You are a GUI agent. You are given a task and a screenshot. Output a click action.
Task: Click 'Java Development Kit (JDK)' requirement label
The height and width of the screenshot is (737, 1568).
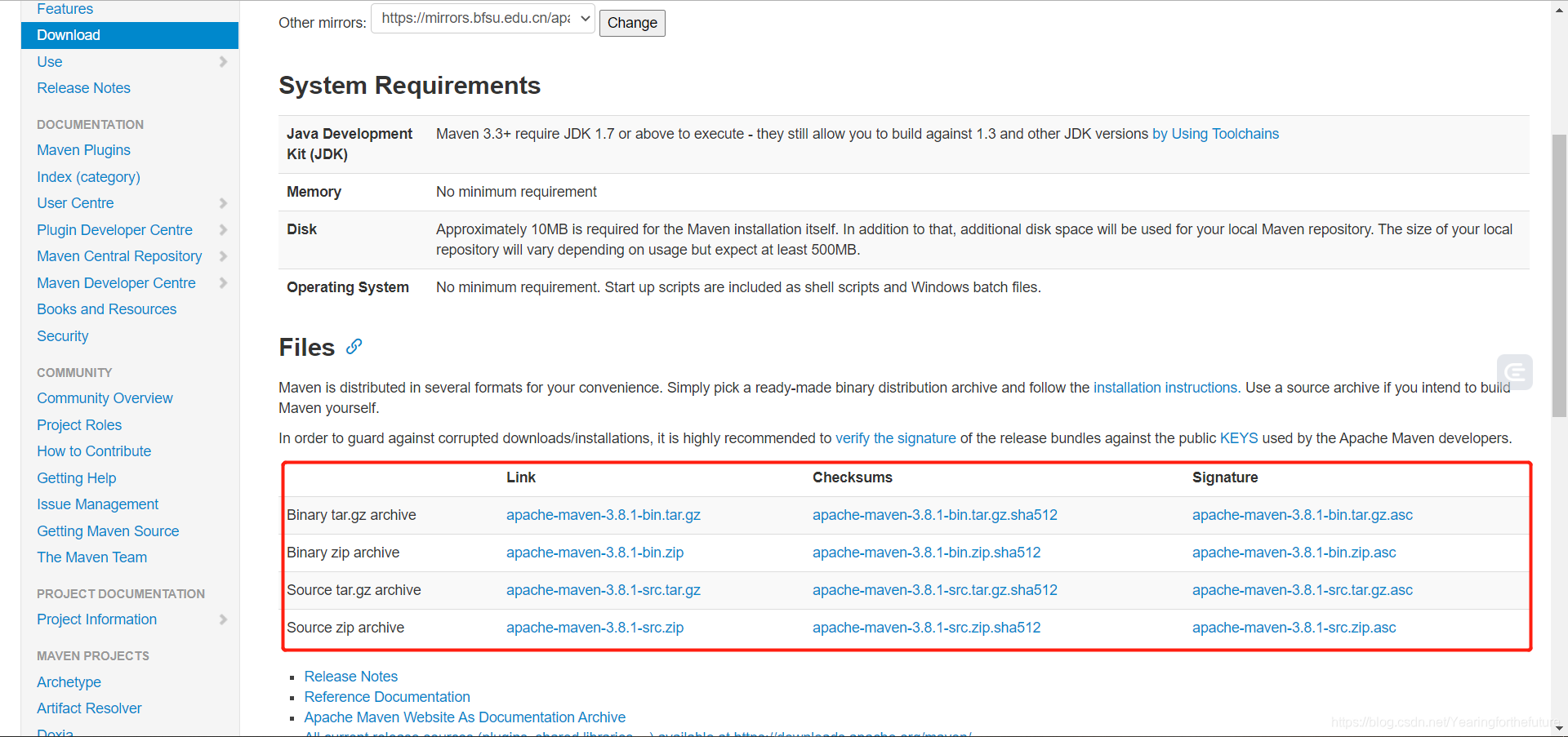(x=350, y=144)
